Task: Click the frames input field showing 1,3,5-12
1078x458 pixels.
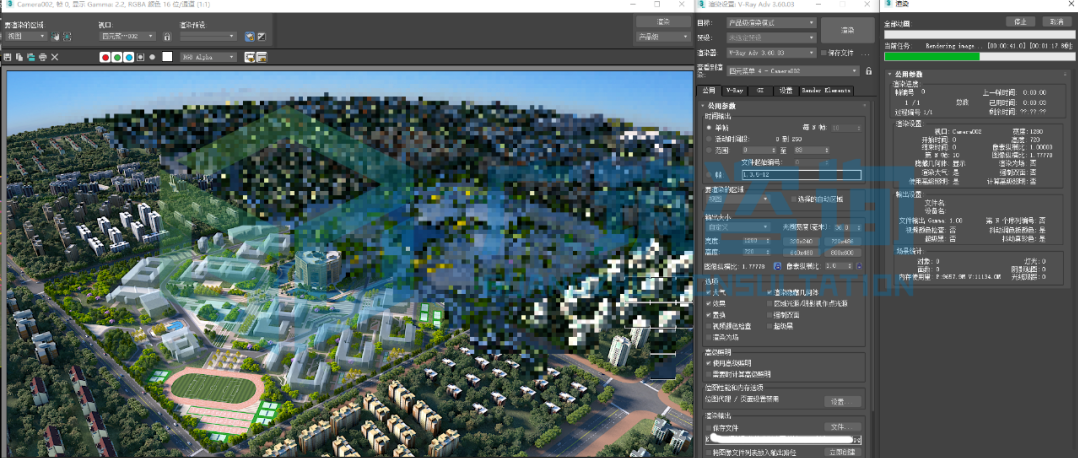Action: pyautogui.click(x=795, y=174)
